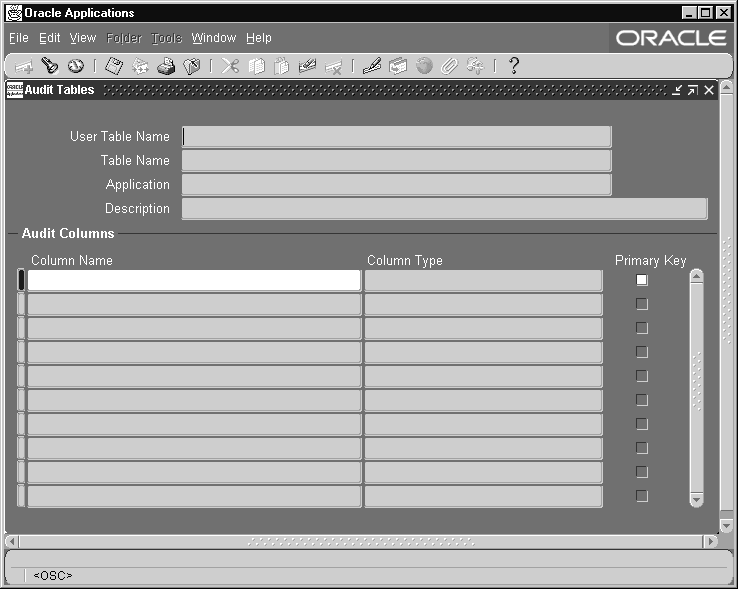
Task: Click the main window vertical scroll down arrow
Action: (x=726, y=525)
